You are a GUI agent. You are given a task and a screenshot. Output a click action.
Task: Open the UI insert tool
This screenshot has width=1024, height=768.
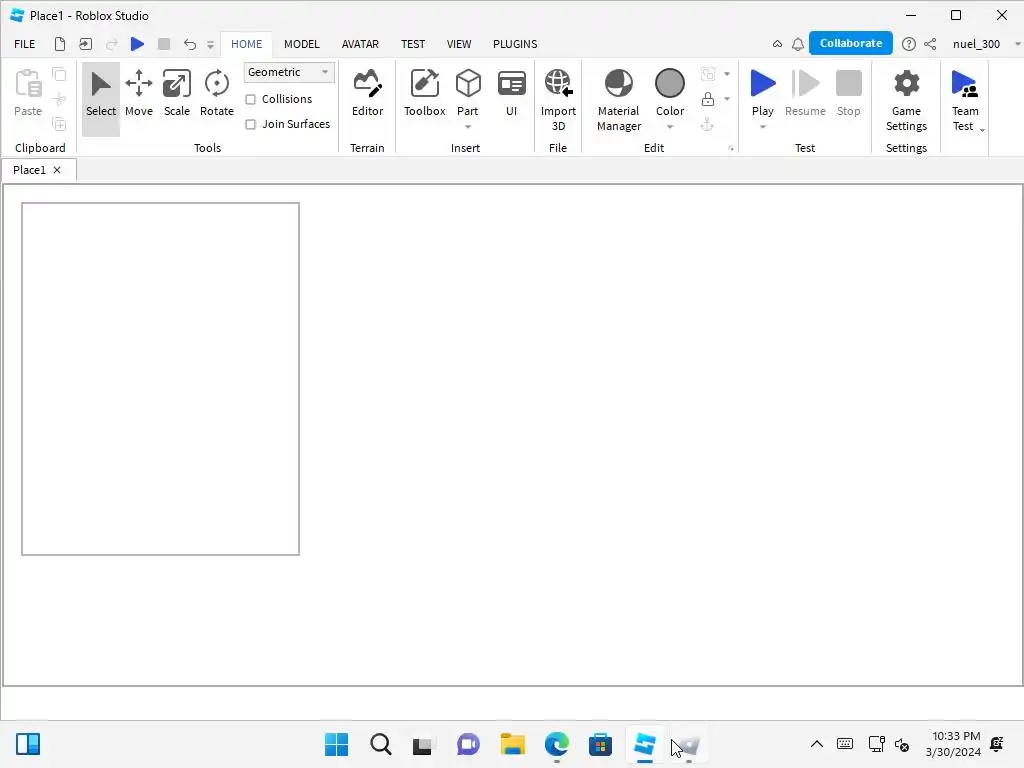(x=511, y=95)
